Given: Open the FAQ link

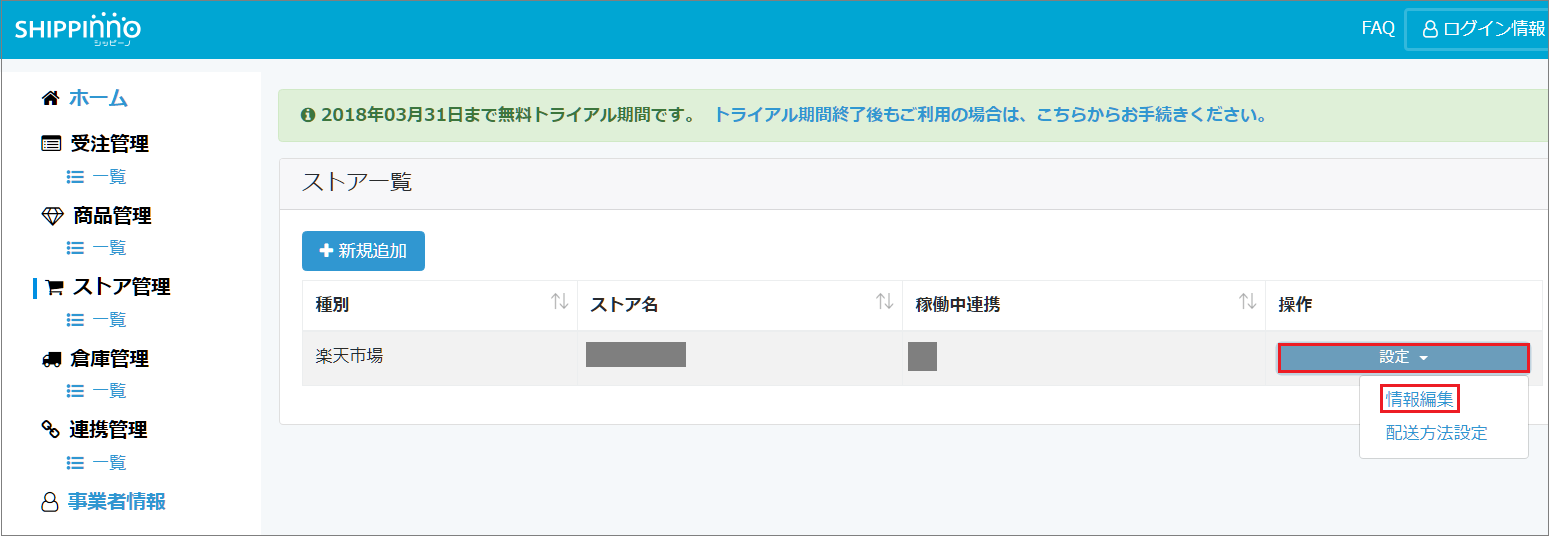Looking at the screenshot, I should (1378, 28).
